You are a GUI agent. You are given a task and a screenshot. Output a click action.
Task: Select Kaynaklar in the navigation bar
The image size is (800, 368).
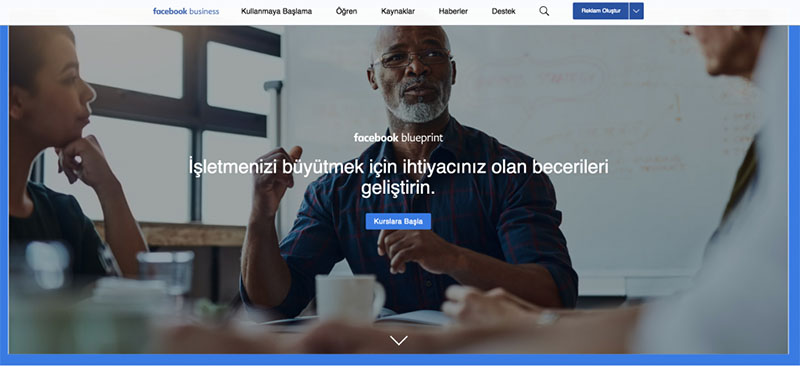click(x=398, y=11)
